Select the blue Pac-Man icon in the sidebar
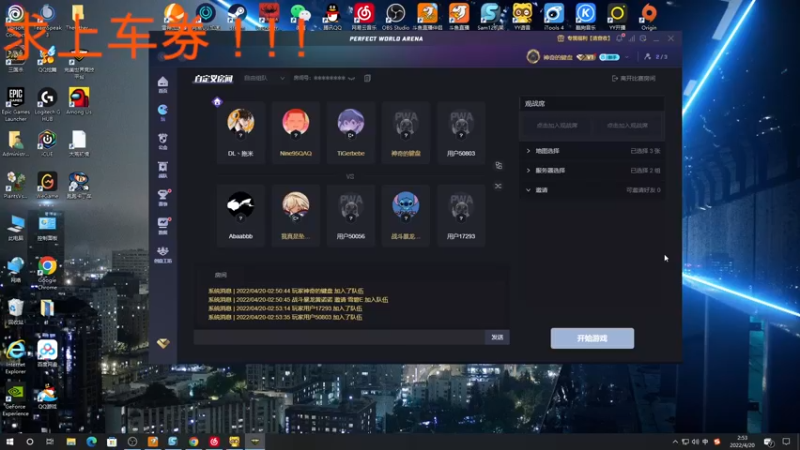This screenshot has height=450, width=800. (163, 112)
